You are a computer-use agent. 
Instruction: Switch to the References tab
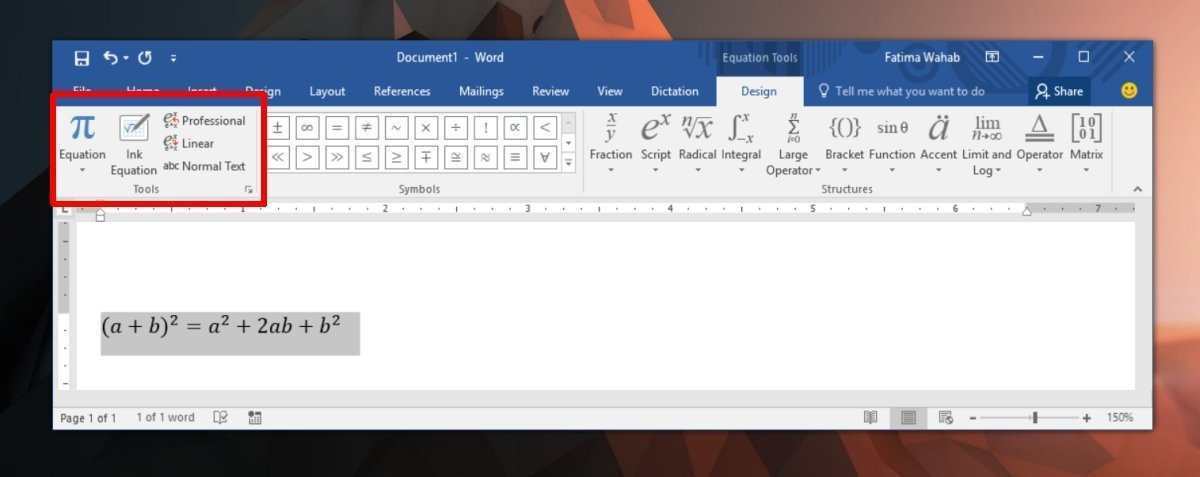click(x=402, y=91)
